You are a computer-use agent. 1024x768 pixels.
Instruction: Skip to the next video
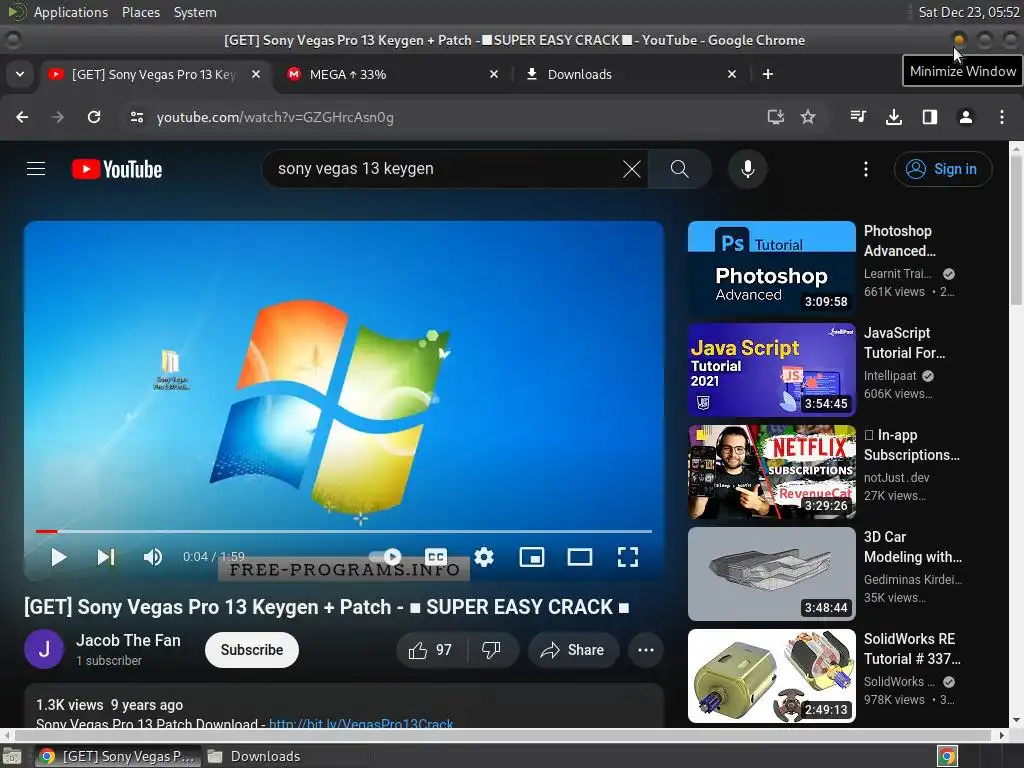click(x=106, y=557)
